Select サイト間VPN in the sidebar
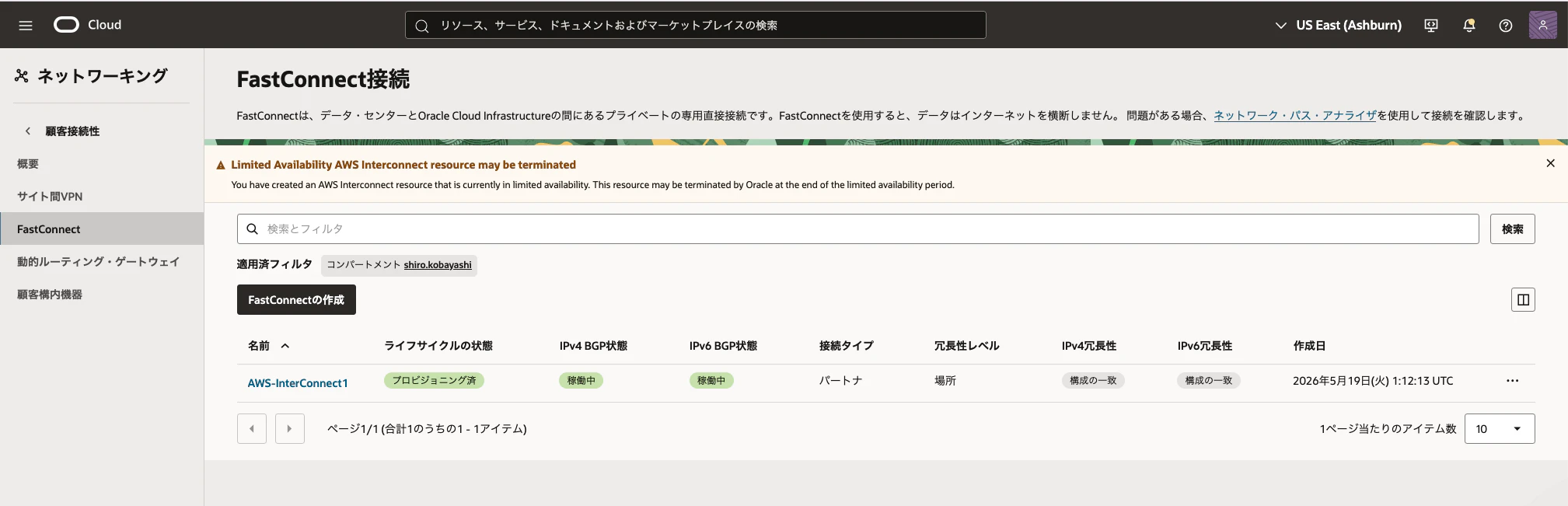This screenshot has height=506, width=1568. point(50,197)
